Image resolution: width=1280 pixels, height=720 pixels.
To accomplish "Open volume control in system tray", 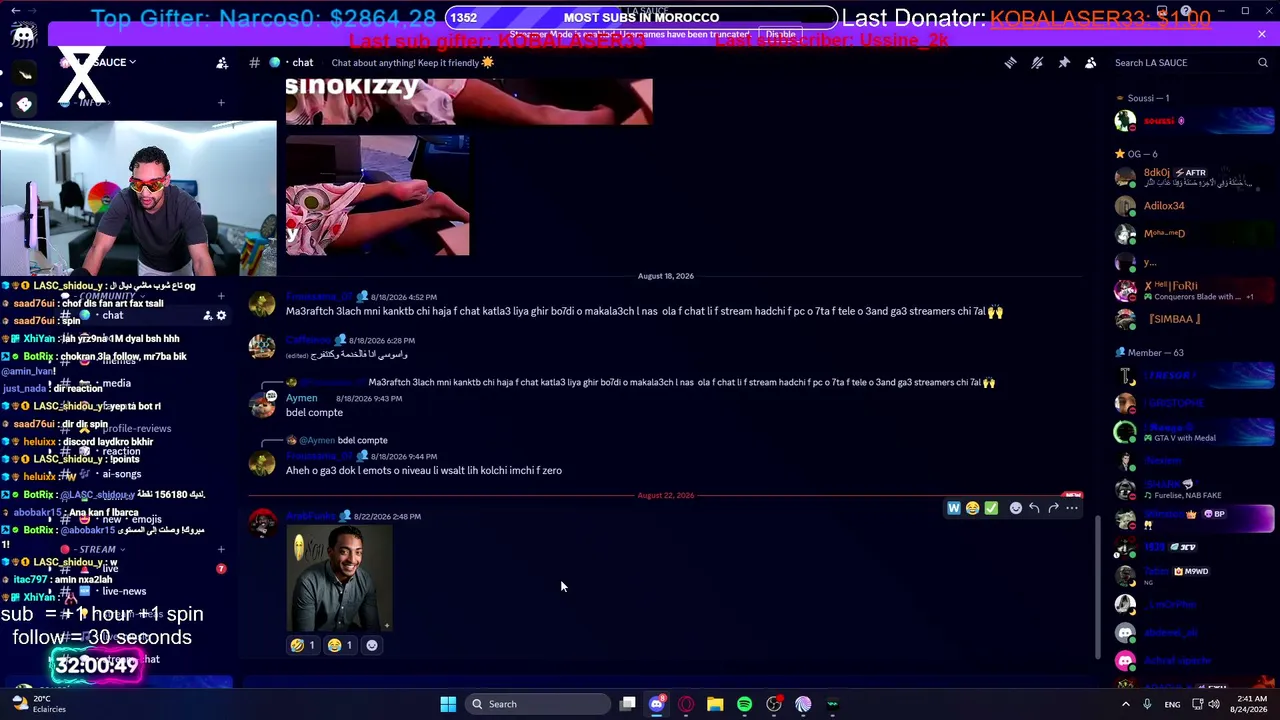I will click(x=1215, y=704).
